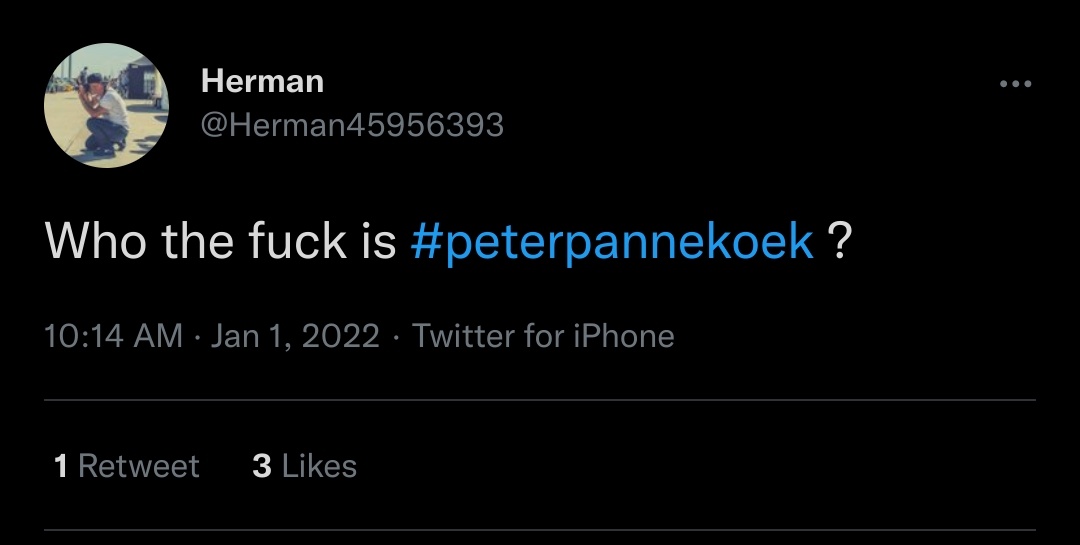Screen dimensions: 1080x545
Task: Open the #peterpannekoek hashtag link
Action: [x=612, y=241]
